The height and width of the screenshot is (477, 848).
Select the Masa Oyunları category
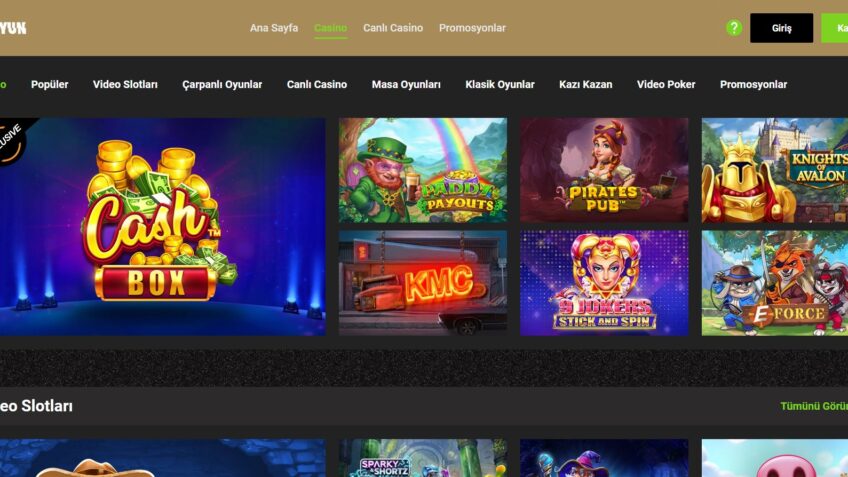[x=406, y=84]
